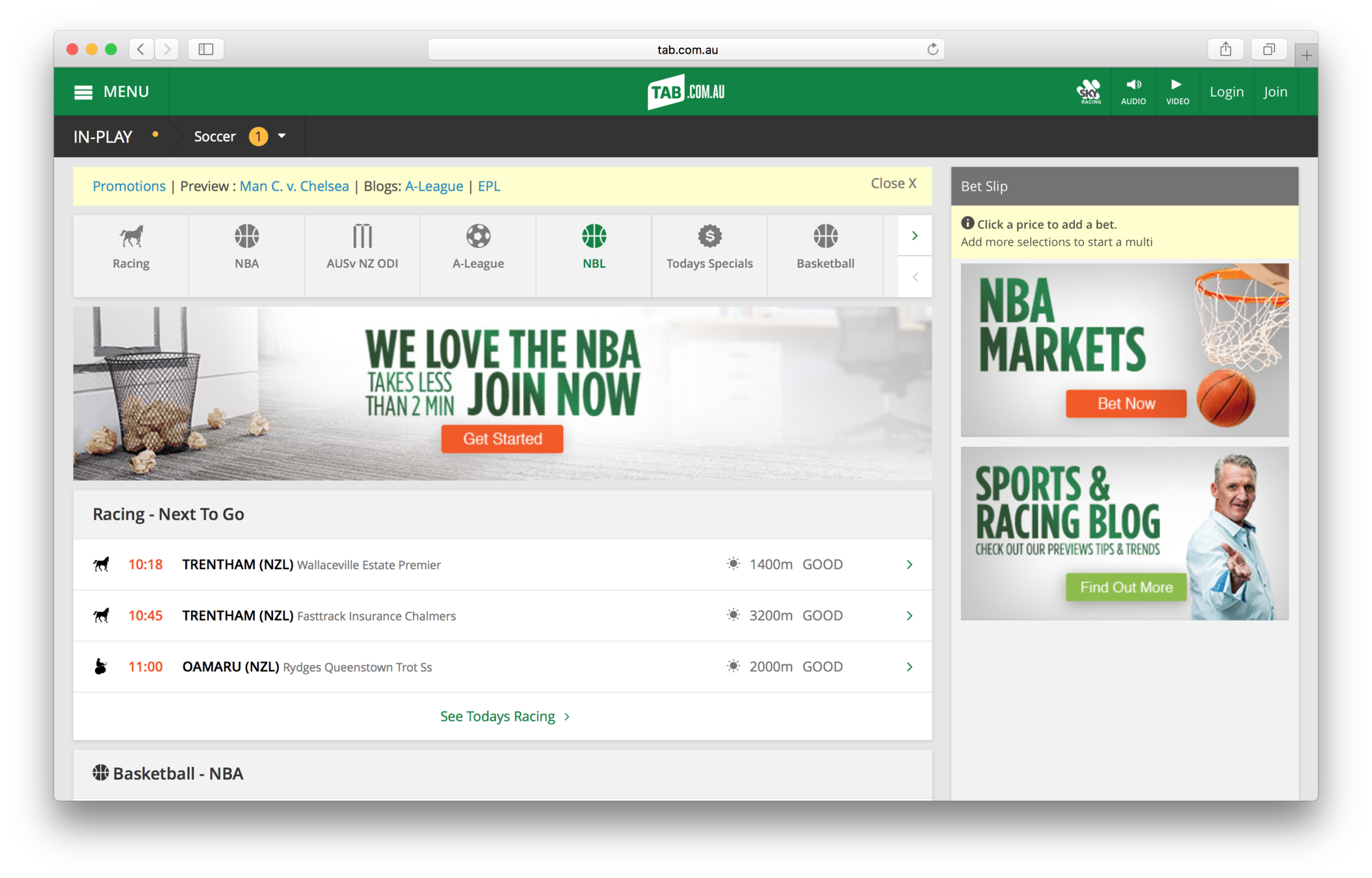Toggle the Safari sidebar button
The image size is (1372, 878).
(205, 49)
